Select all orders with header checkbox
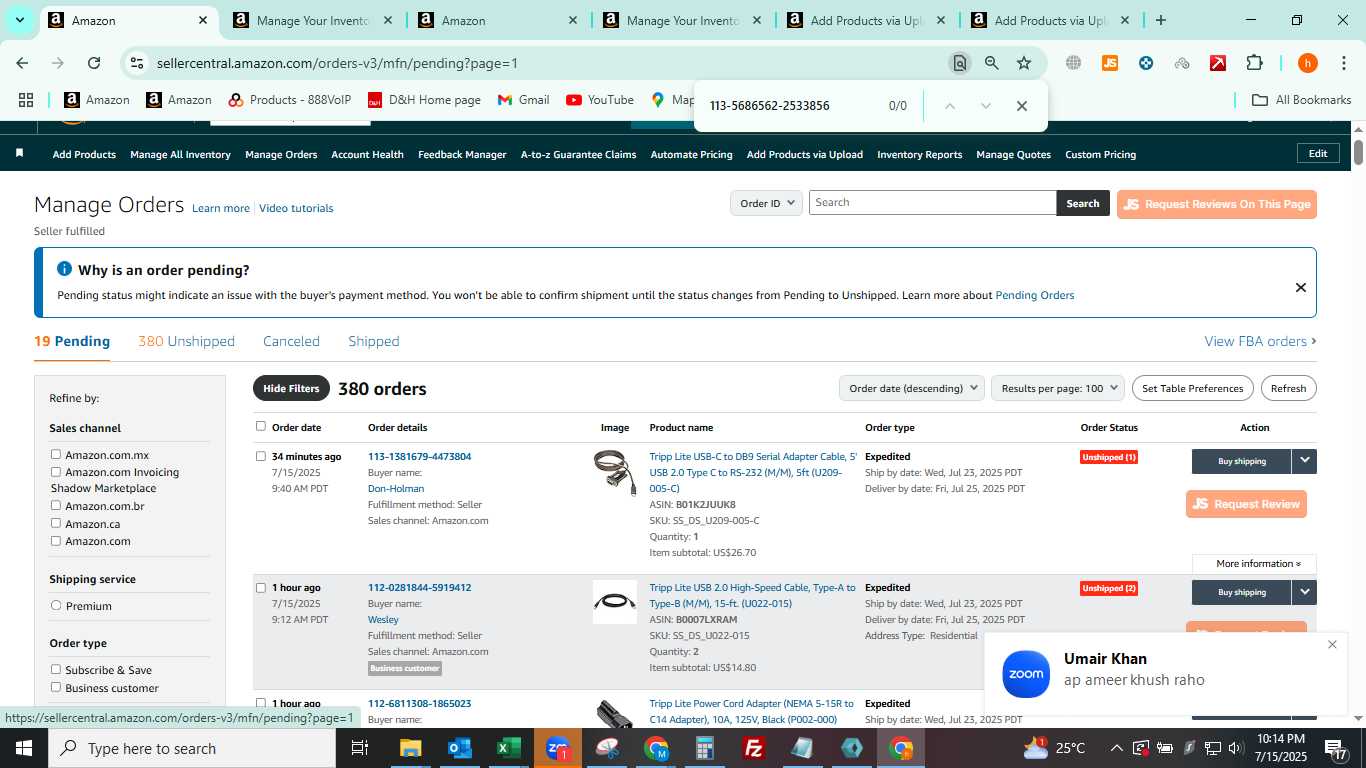Image resolution: width=1366 pixels, height=768 pixels. click(261, 426)
